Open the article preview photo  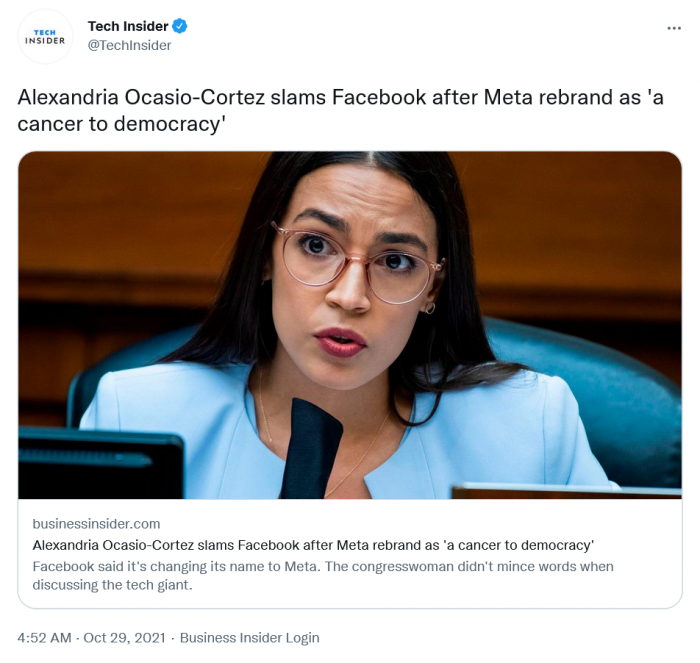click(x=350, y=325)
